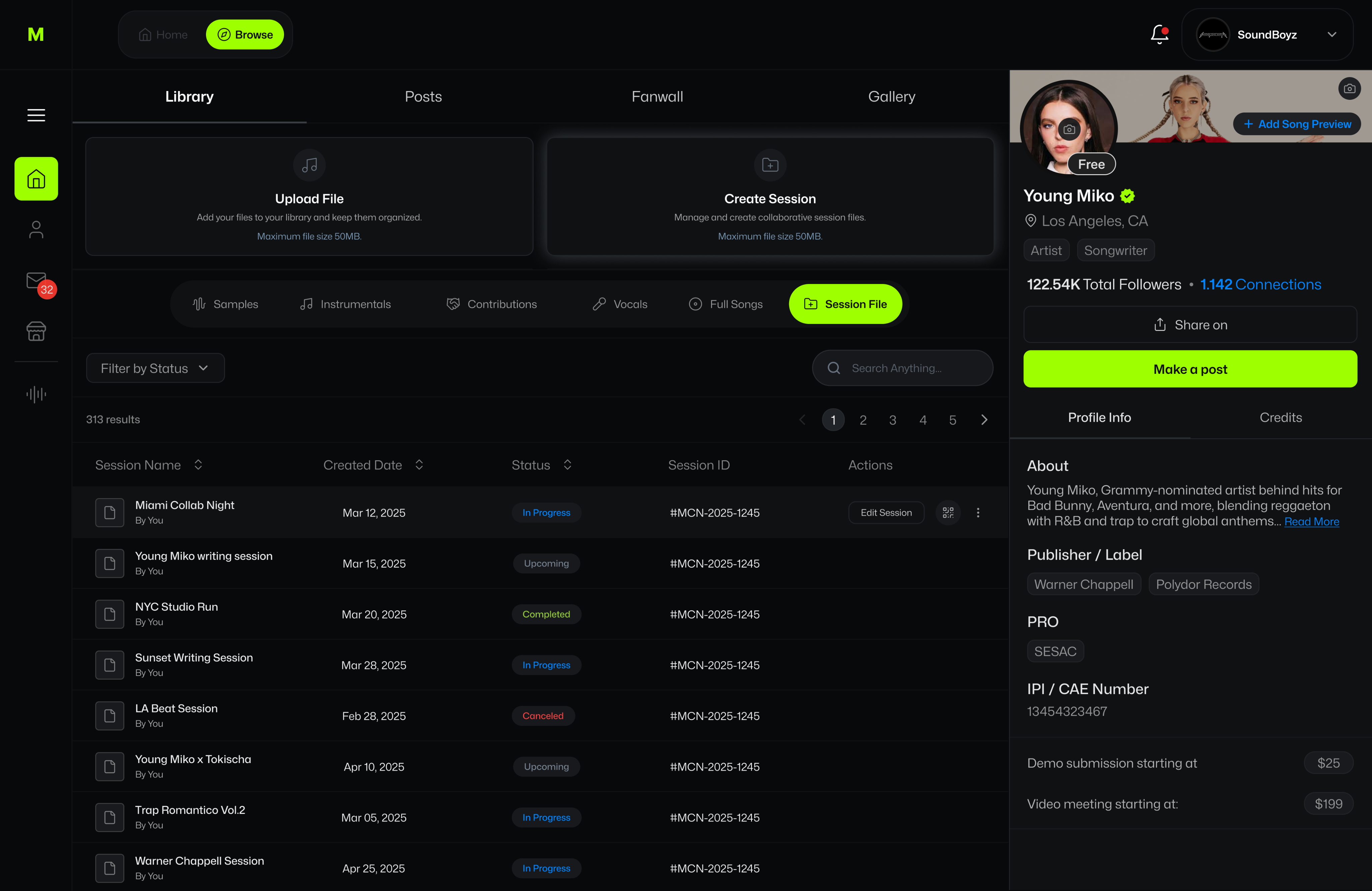Switch to the Fanwall tab
The height and width of the screenshot is (891, 1372).
[657, 97]
